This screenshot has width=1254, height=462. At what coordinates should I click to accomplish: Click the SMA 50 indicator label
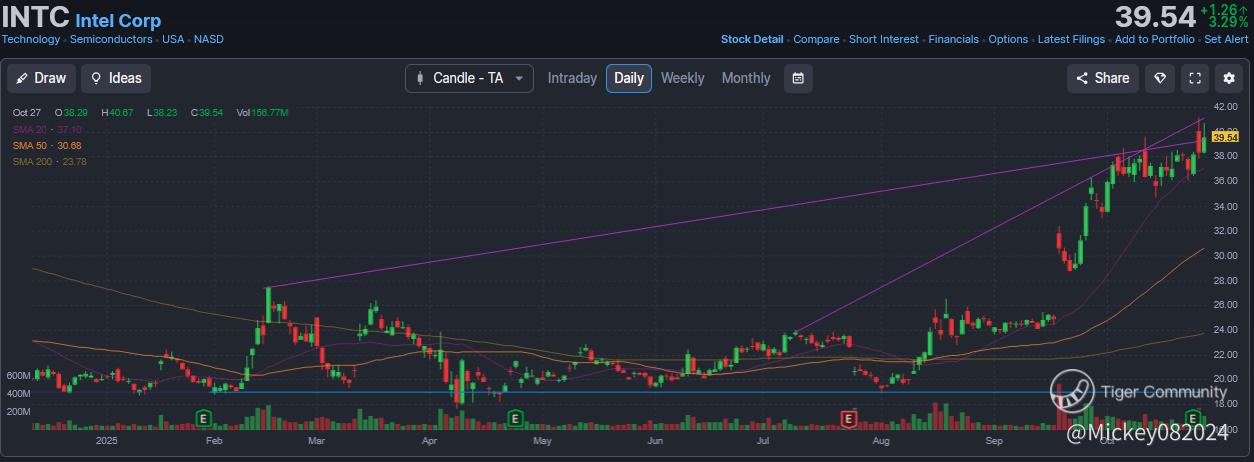pyautogui.click(x=47, y=146)
